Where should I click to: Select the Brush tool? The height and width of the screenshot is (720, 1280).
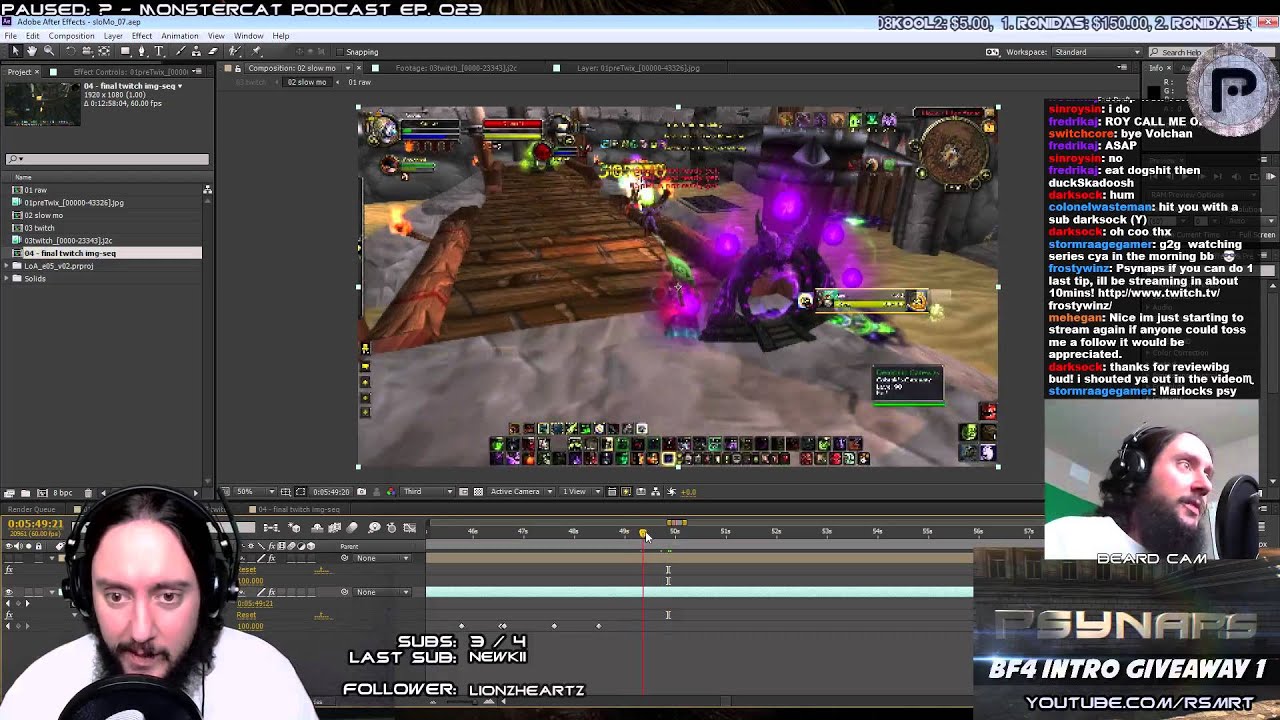tap(179, 51)
